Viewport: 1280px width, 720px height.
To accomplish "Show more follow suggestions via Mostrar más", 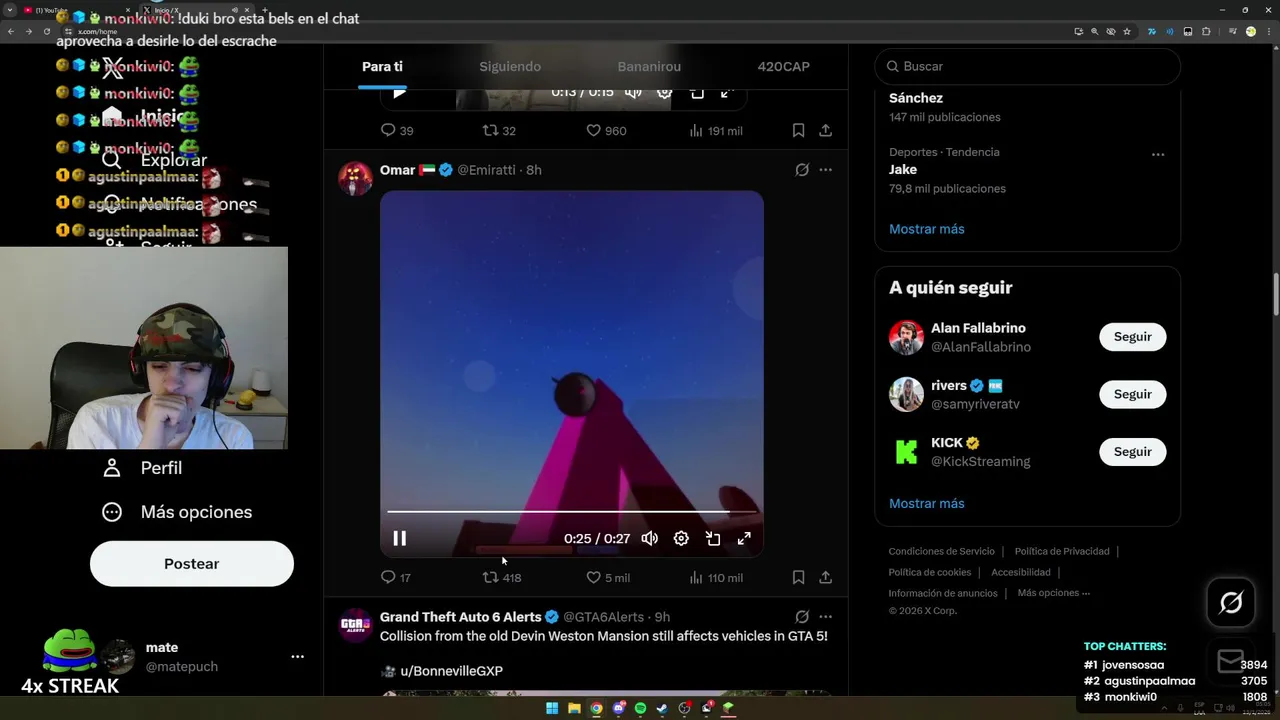I will [927, 503].
